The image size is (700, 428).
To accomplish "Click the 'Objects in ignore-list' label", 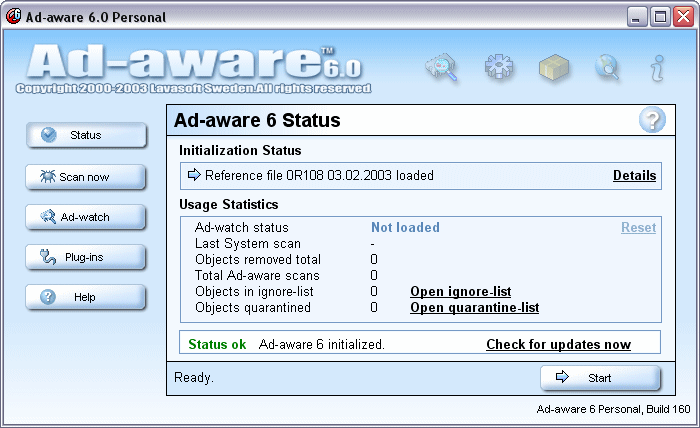I will 254,291.
